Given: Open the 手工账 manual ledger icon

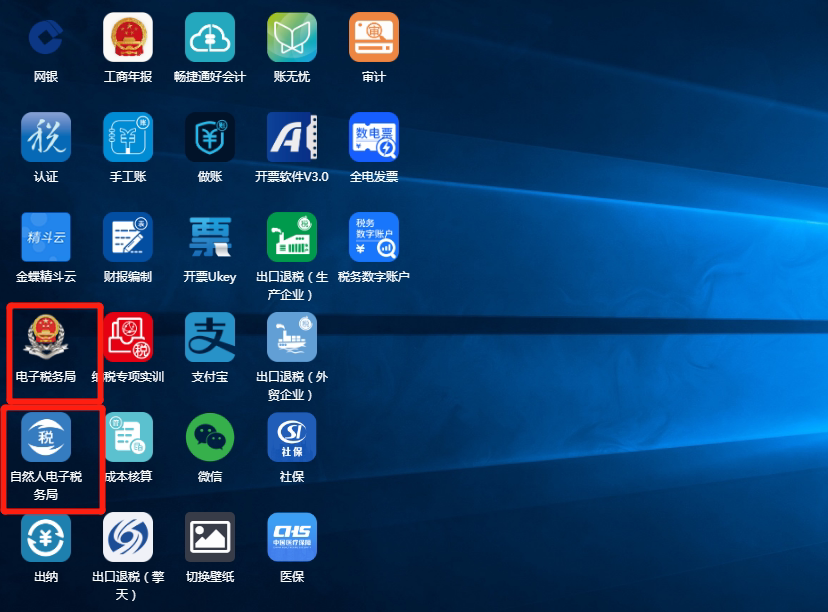Looking at the screenshot, I should [128, 137].
